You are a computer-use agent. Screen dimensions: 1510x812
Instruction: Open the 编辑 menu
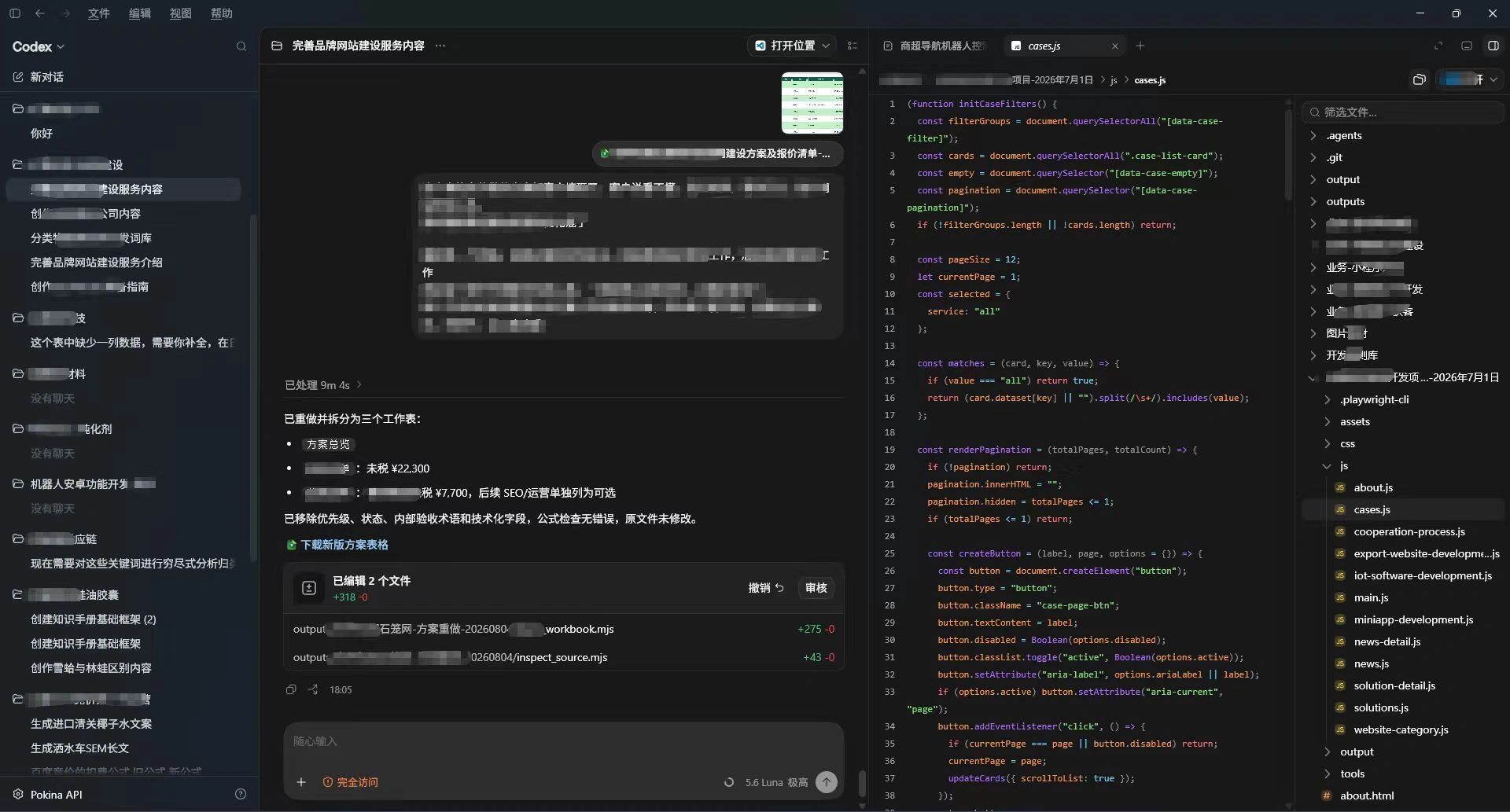(x=140, y=13)
